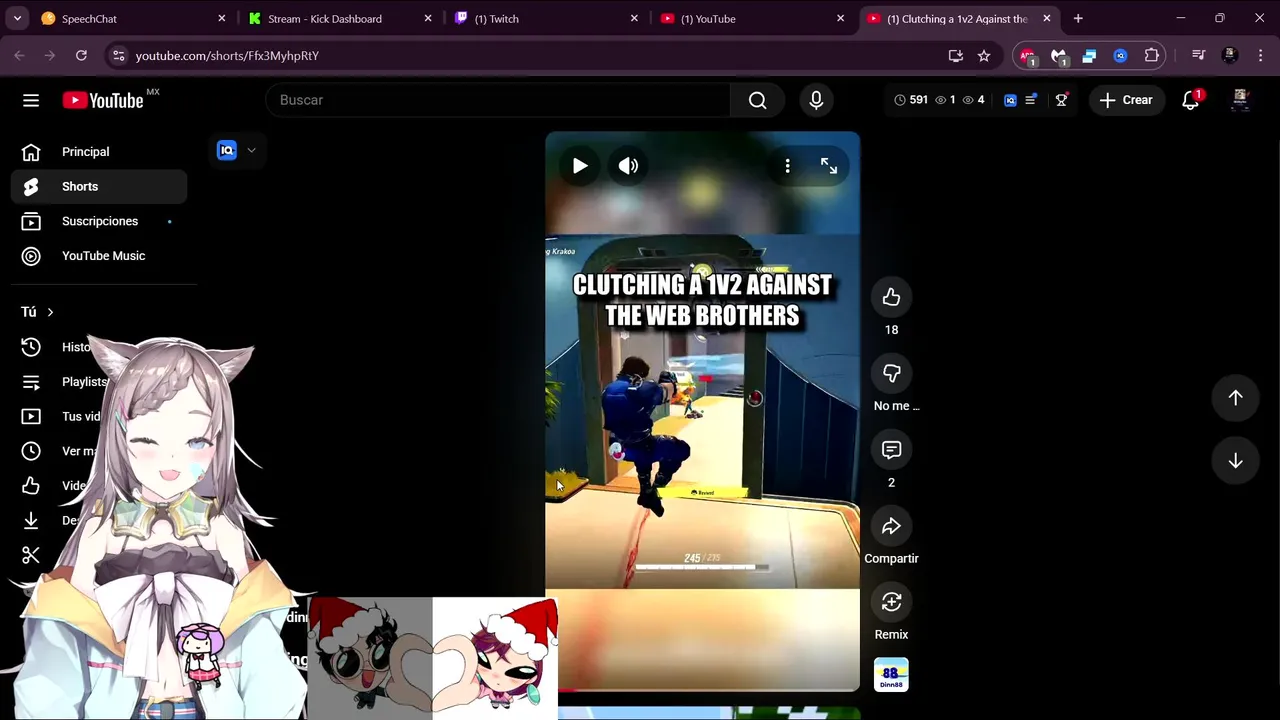This screenshot has height=720, width=1280.
Task: Reload the page
Action: pos(81,56)
